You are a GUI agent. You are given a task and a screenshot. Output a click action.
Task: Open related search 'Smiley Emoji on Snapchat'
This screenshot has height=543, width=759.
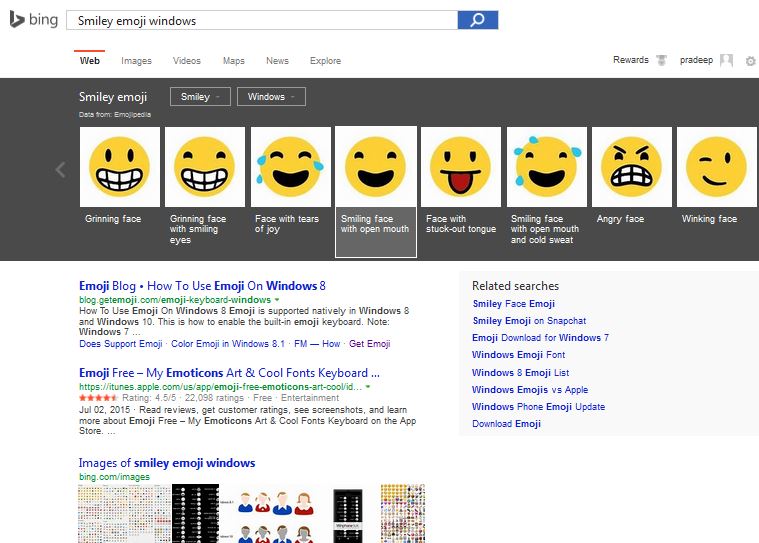tap(529, 321)
